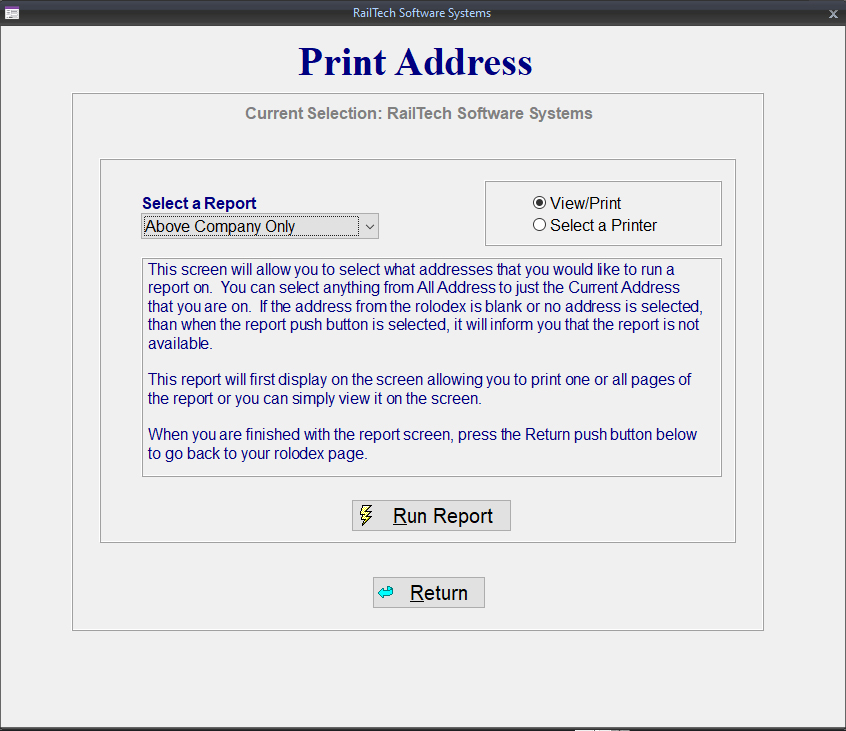Click the report selector's dropdown arrow
Screen dimensions: 846x731
[369, 226]
